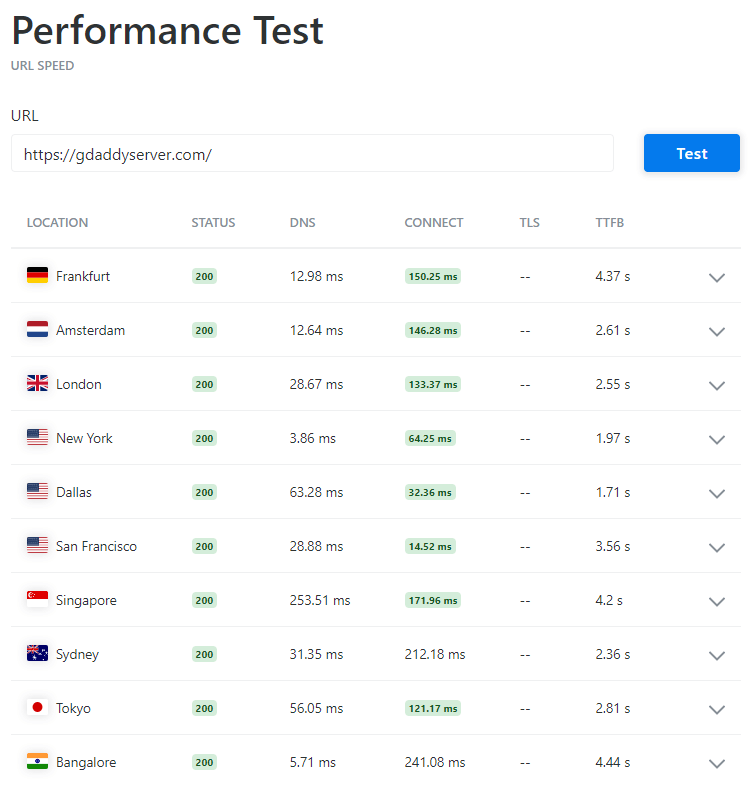Screen dimensions: 754x794
Task: Click the Germany flag icon for Frankfurt
Action: [x=37, y=276]
